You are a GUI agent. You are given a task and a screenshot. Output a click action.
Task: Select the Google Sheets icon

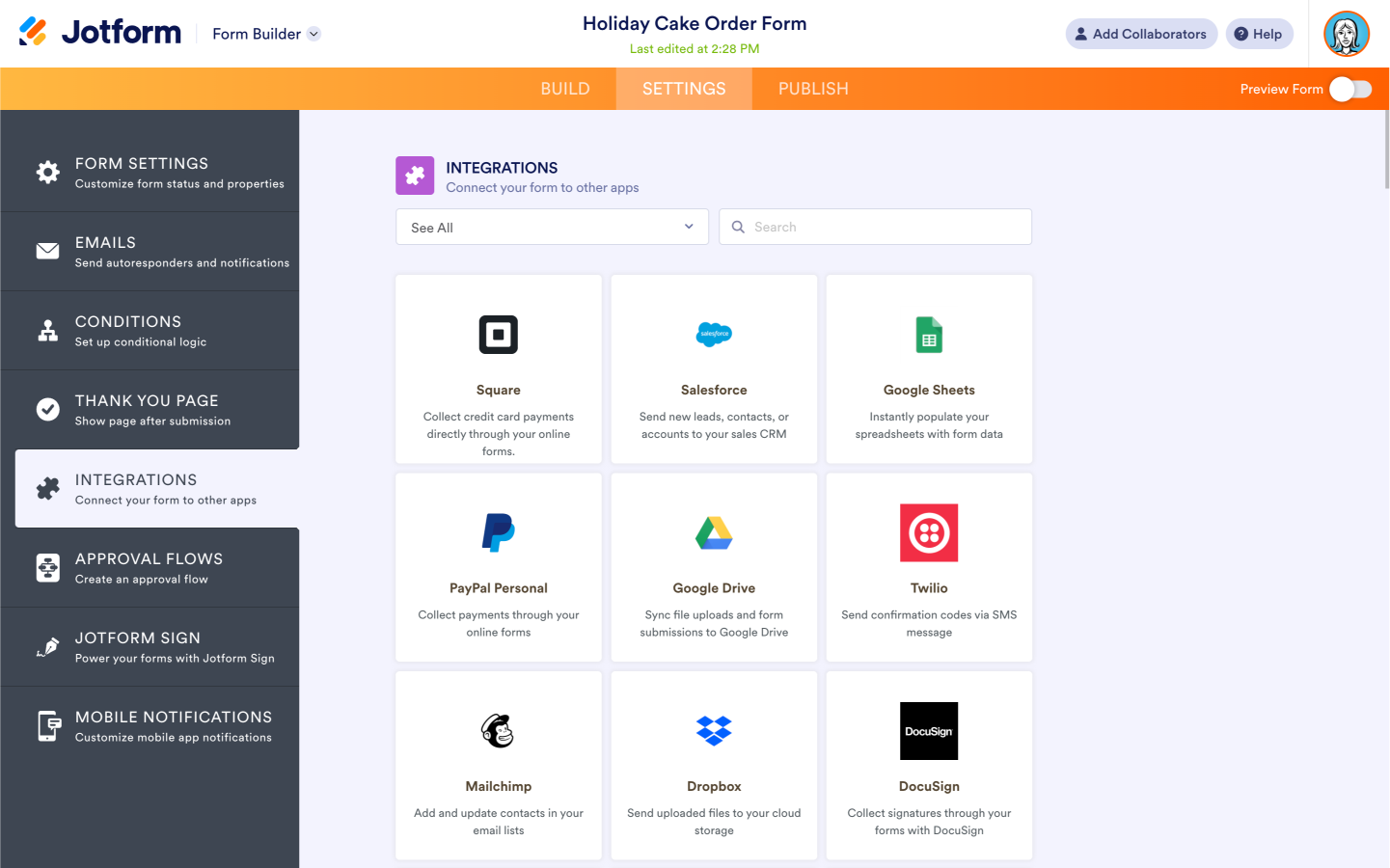pos(929,335)
